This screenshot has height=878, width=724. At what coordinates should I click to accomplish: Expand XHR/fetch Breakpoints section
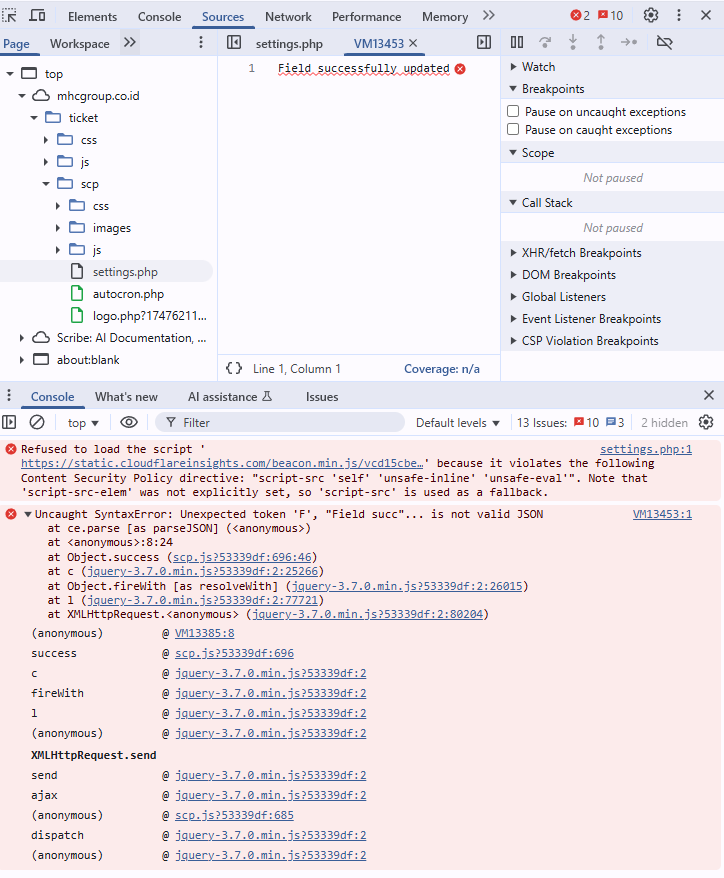[x=581, y=253]
